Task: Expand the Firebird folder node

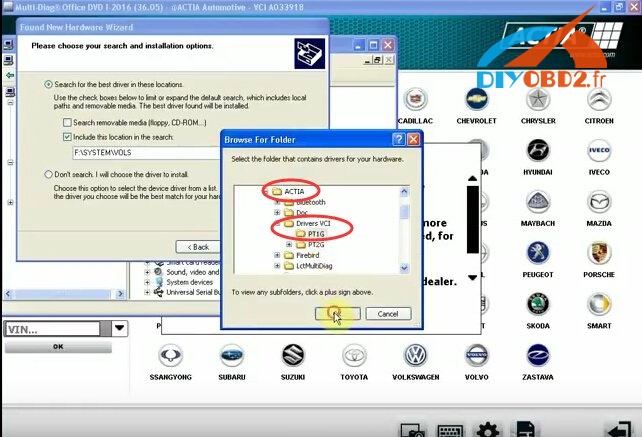Action: pos(277,256)
